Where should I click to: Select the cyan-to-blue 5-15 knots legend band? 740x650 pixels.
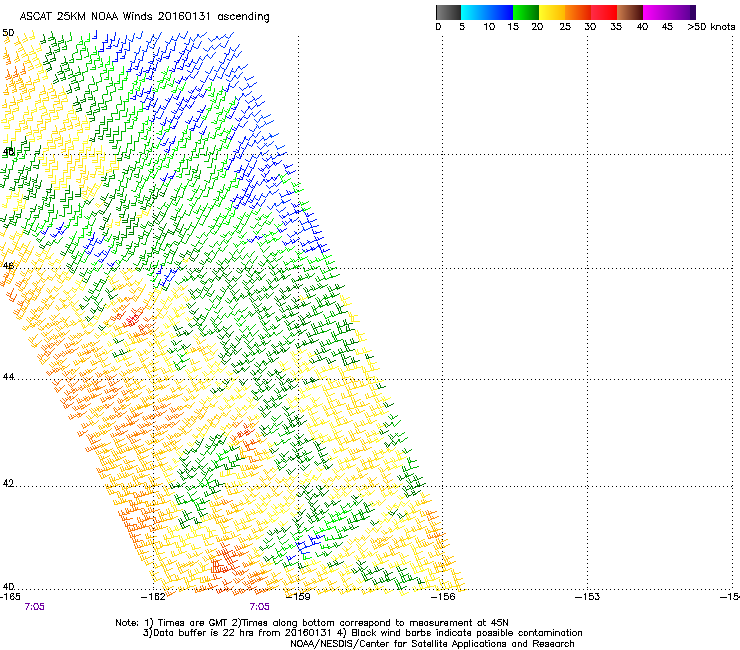click(487, 12)
